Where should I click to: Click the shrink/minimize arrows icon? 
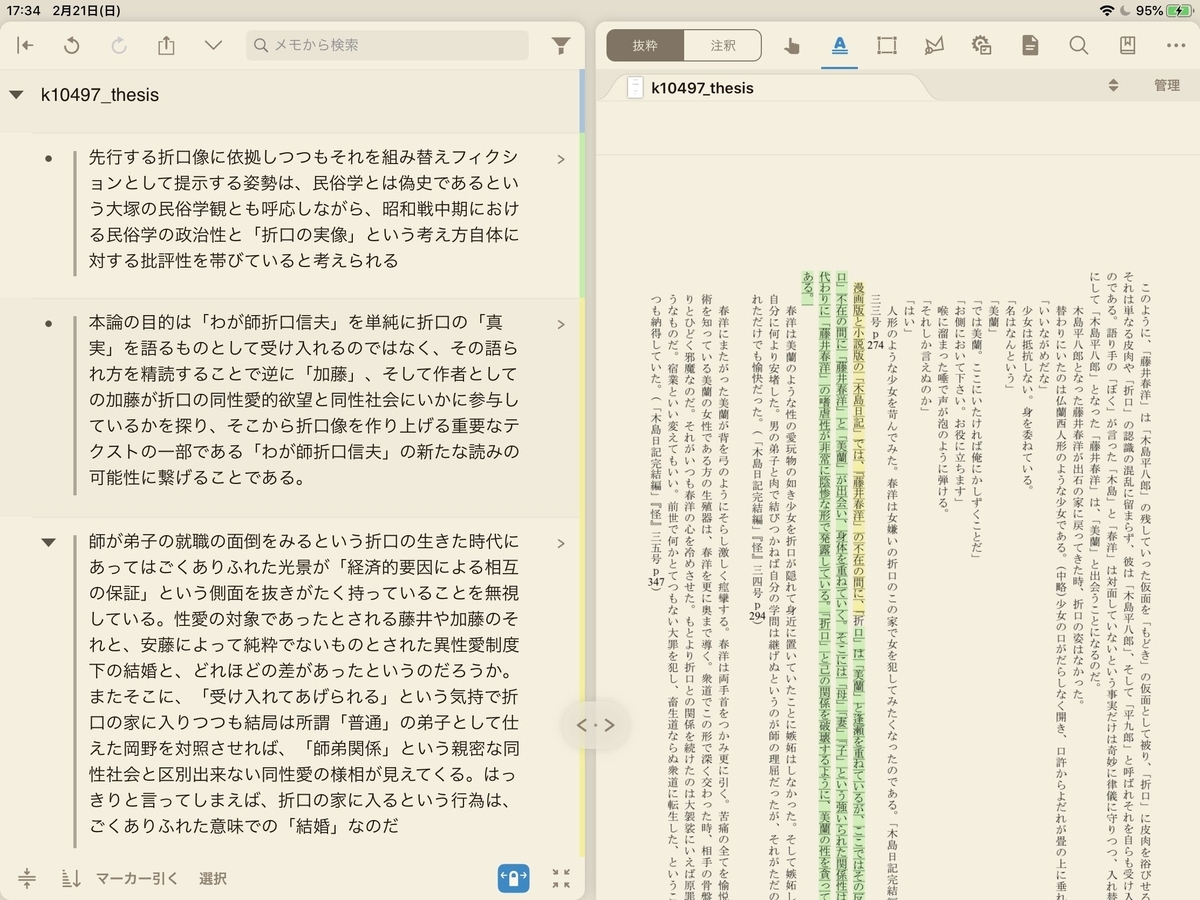561,879
